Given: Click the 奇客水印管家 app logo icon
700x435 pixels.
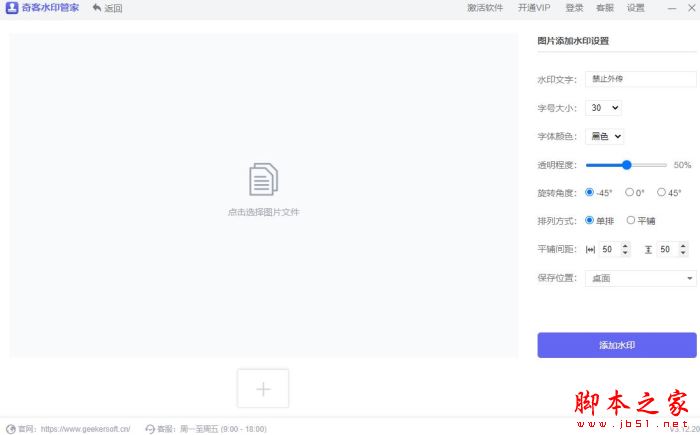Looking at the screenshot, I should [12, 8].
